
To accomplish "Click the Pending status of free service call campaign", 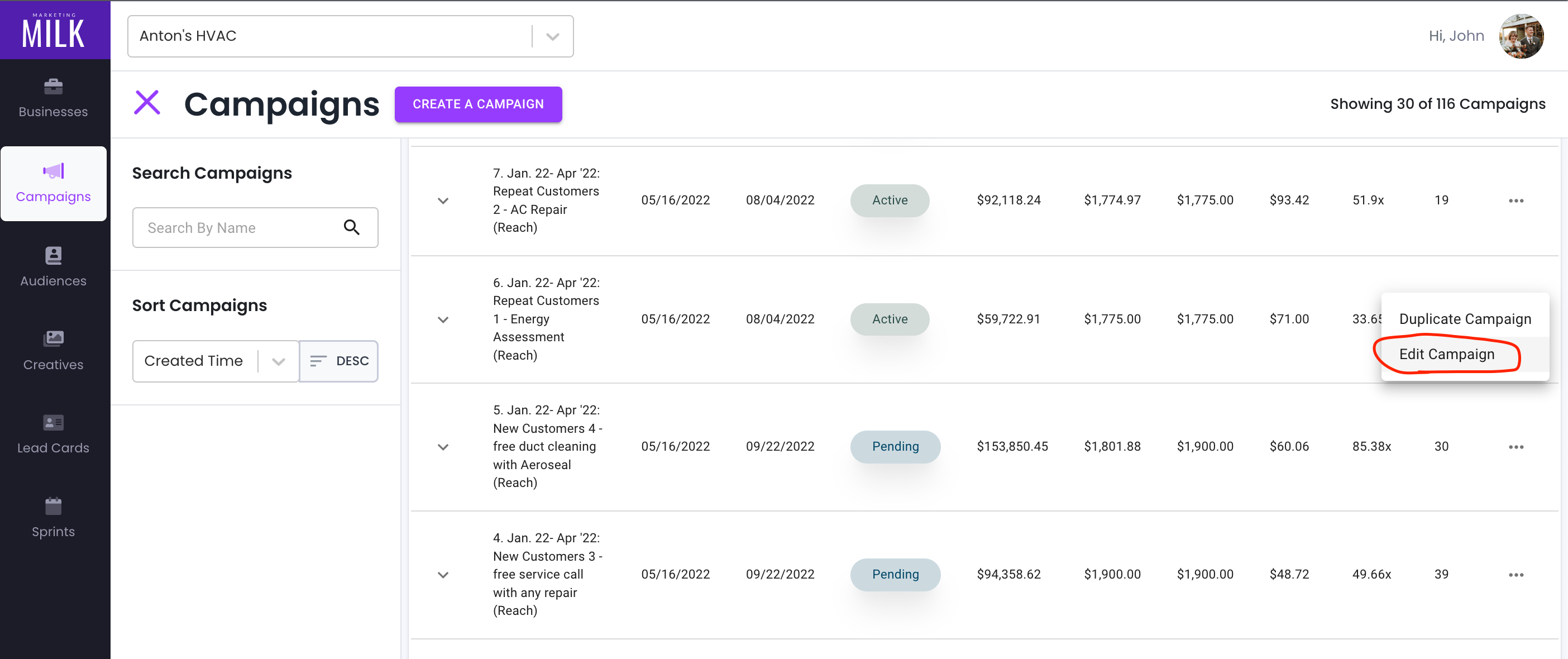I will click(894, 575).
